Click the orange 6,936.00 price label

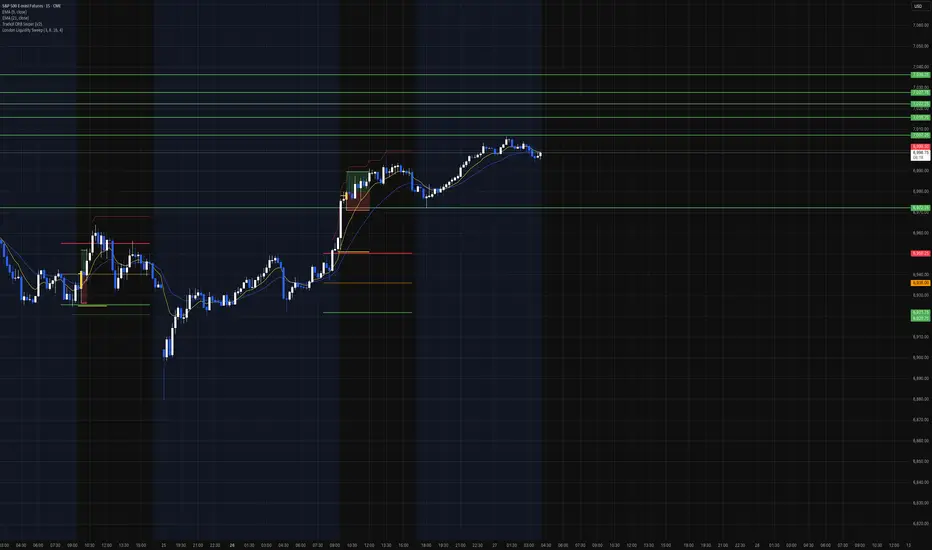click(920, 283)
